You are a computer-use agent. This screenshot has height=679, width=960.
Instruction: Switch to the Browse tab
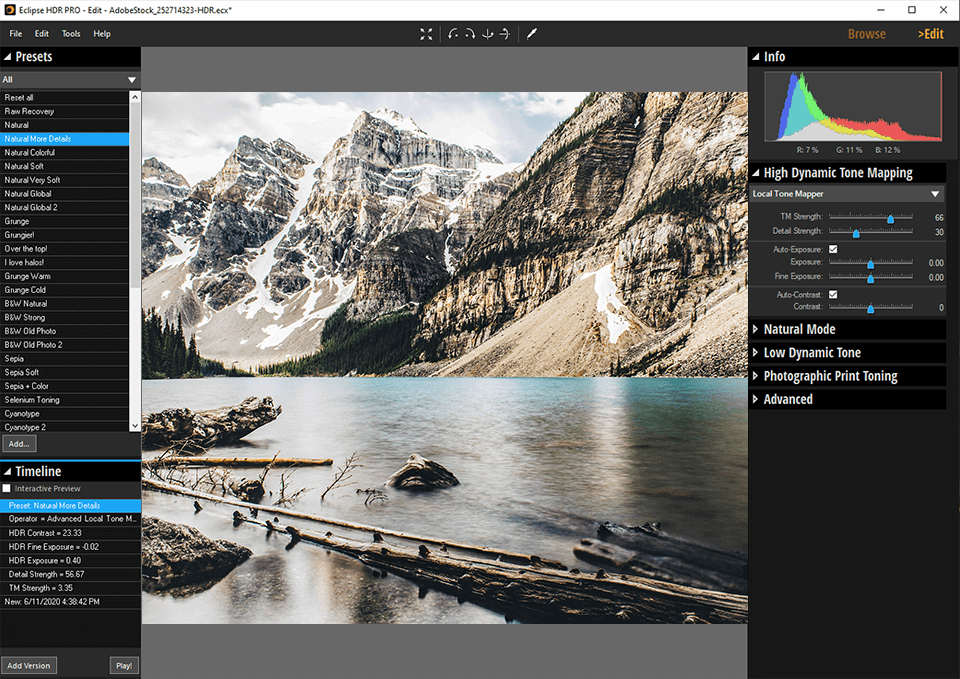tap(866, 33)
